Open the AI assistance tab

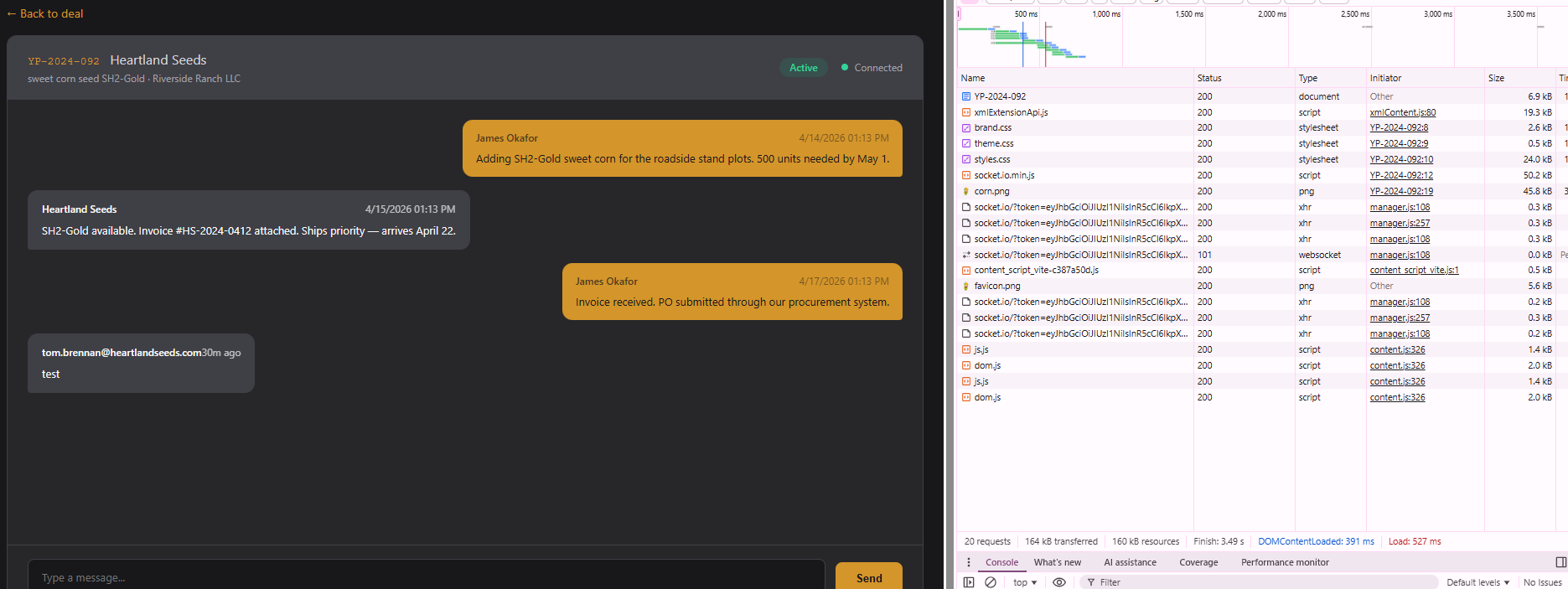pos(1130,562)
